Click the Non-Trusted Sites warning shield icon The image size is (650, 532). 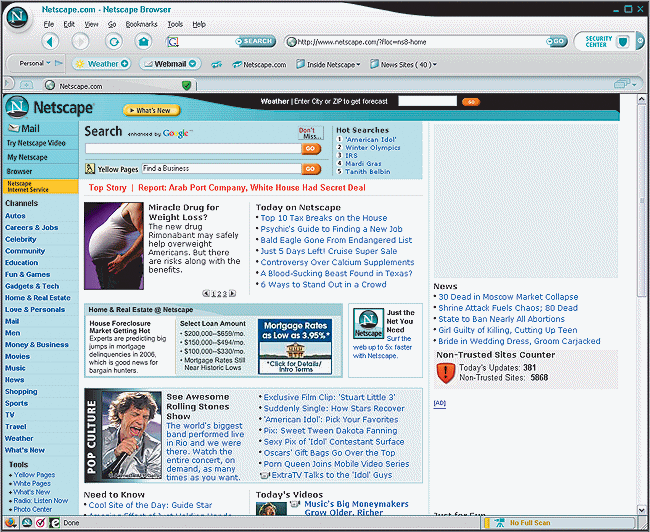pyautogui.click(x=446, y=372)
